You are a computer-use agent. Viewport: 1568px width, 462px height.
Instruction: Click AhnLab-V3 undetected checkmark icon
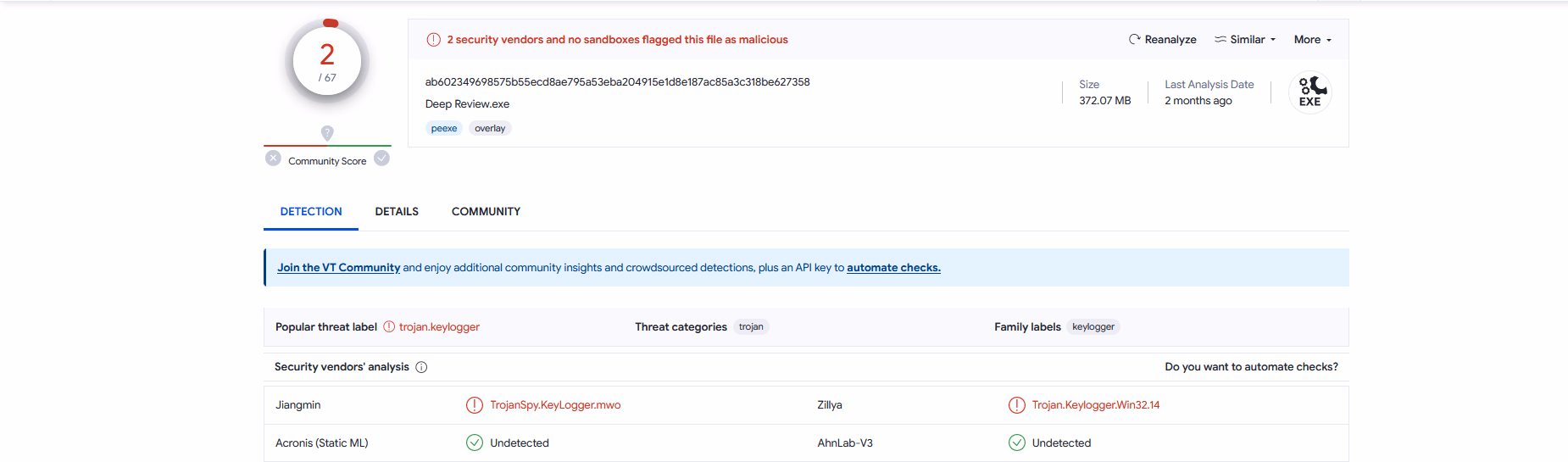pos(1017,443)
